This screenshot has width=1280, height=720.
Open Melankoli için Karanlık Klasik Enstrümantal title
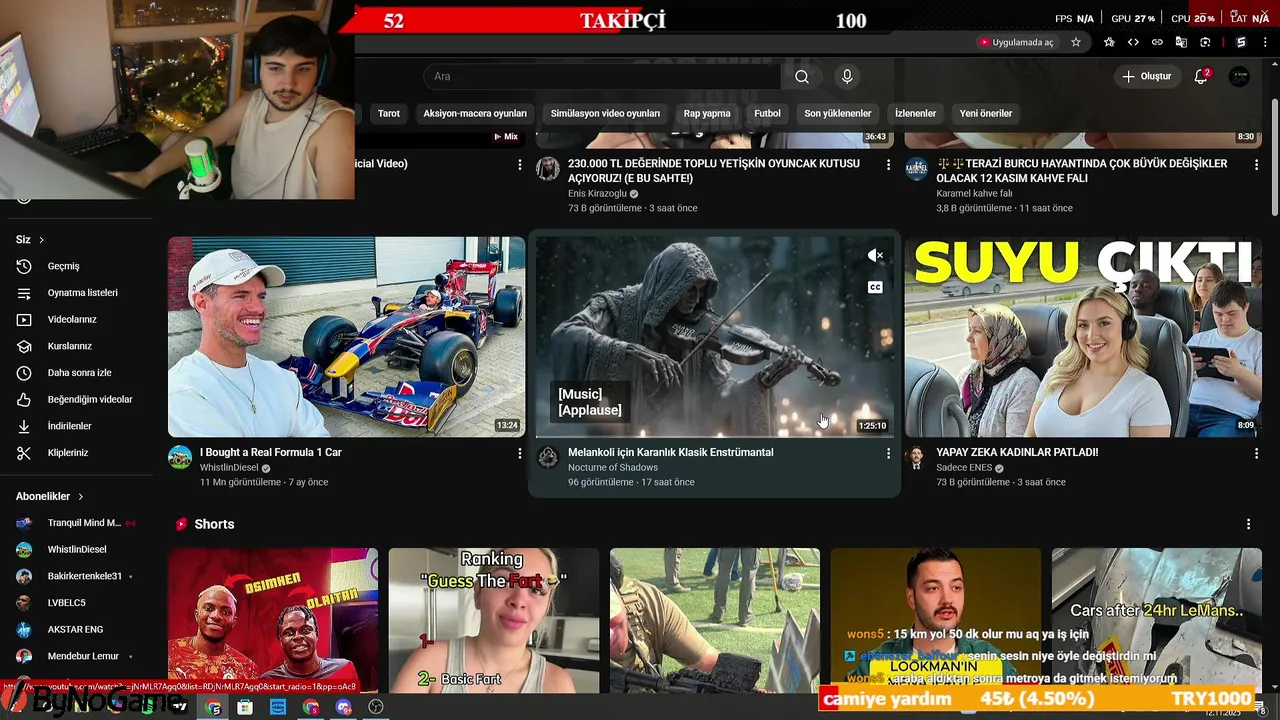671,452
